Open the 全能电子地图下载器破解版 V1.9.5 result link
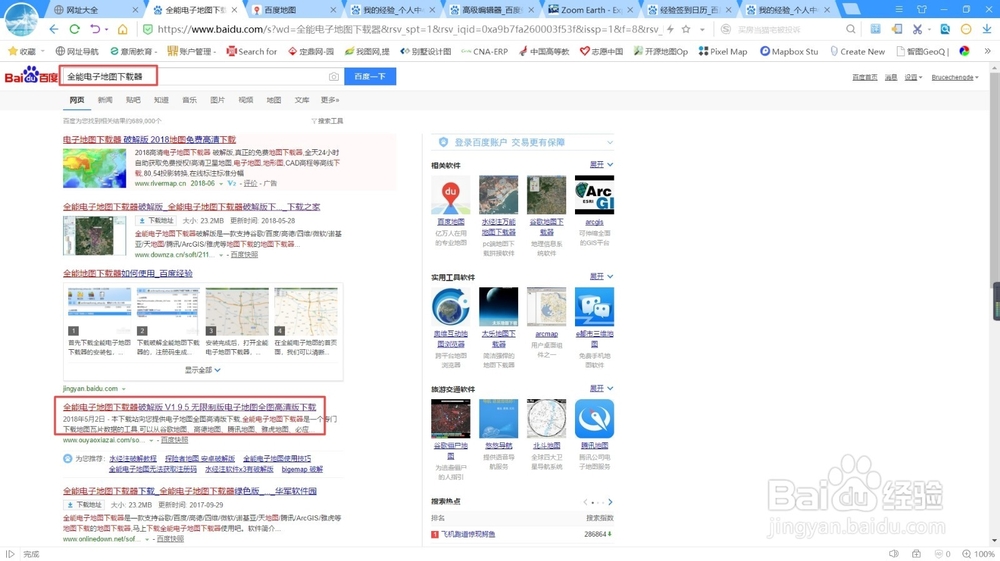 tap(189, 407)
